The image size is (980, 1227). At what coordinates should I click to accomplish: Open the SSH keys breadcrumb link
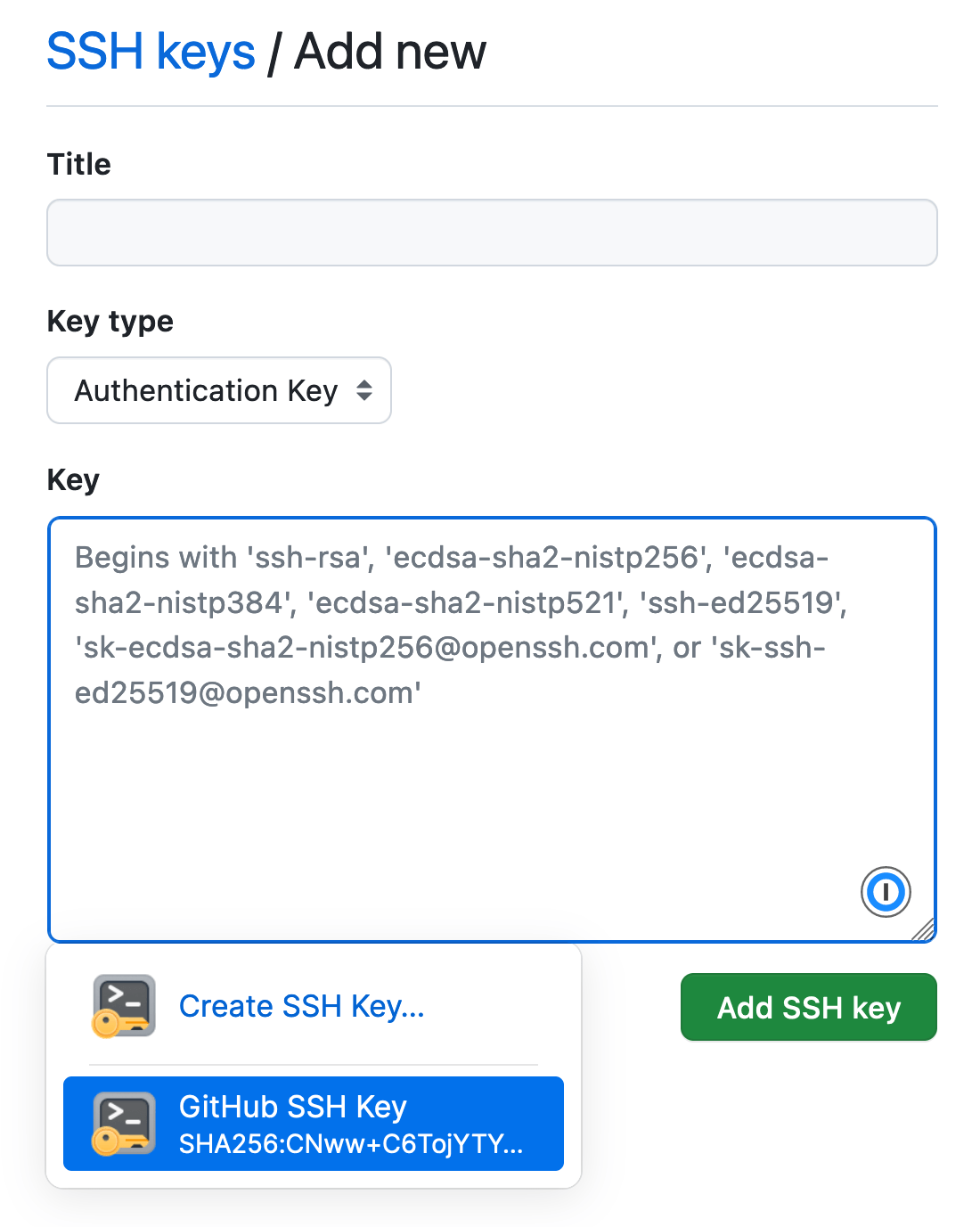pos(151,52)
